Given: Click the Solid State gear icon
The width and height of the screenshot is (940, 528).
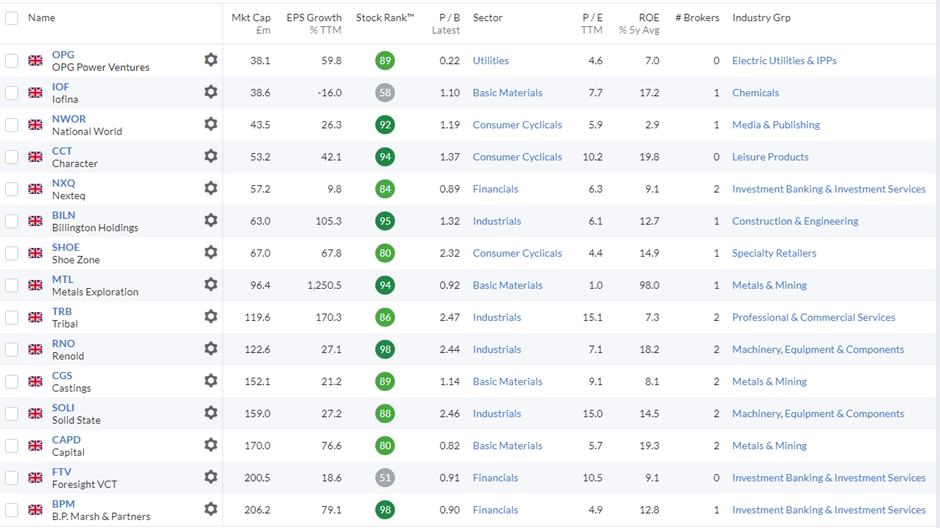Looking at the screenshot, I should 210,412.
